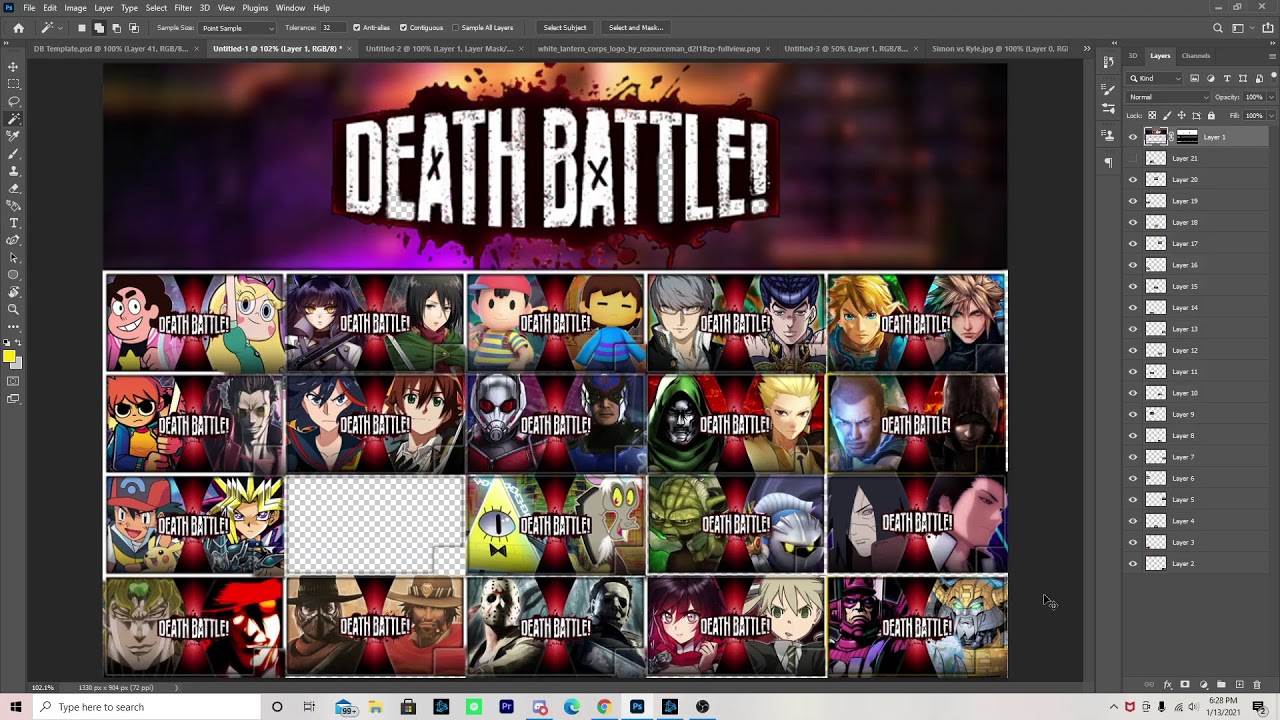The height and width of the screenshot is (720, 1280).
Task: Choose Subtract from Selection mode
Action: 116,28
